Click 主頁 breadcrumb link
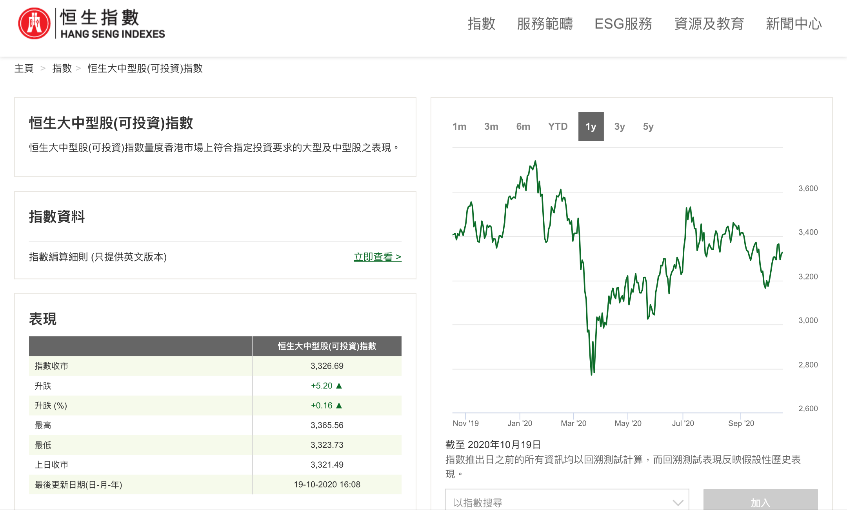848x511 pixels. coord(24,68)
